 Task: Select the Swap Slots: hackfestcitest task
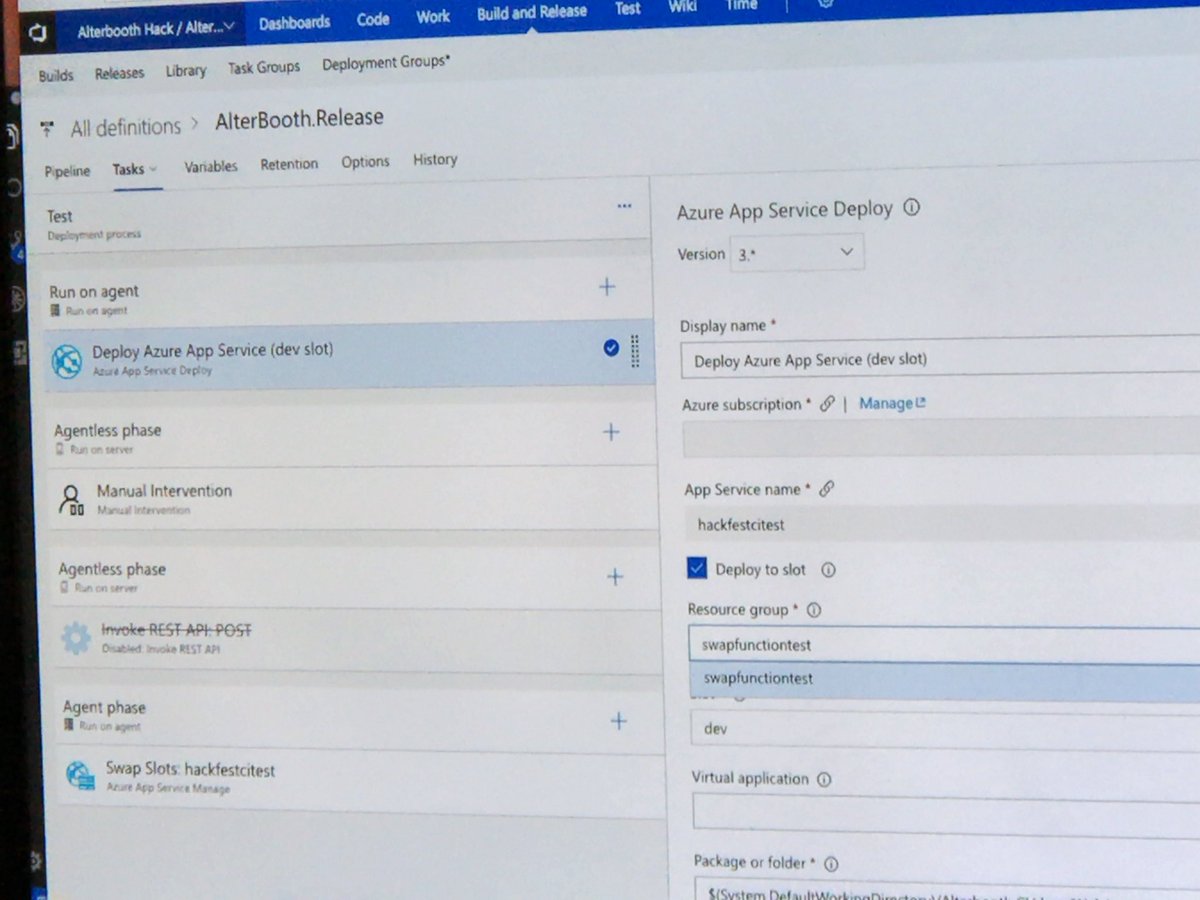pos(360,778)
